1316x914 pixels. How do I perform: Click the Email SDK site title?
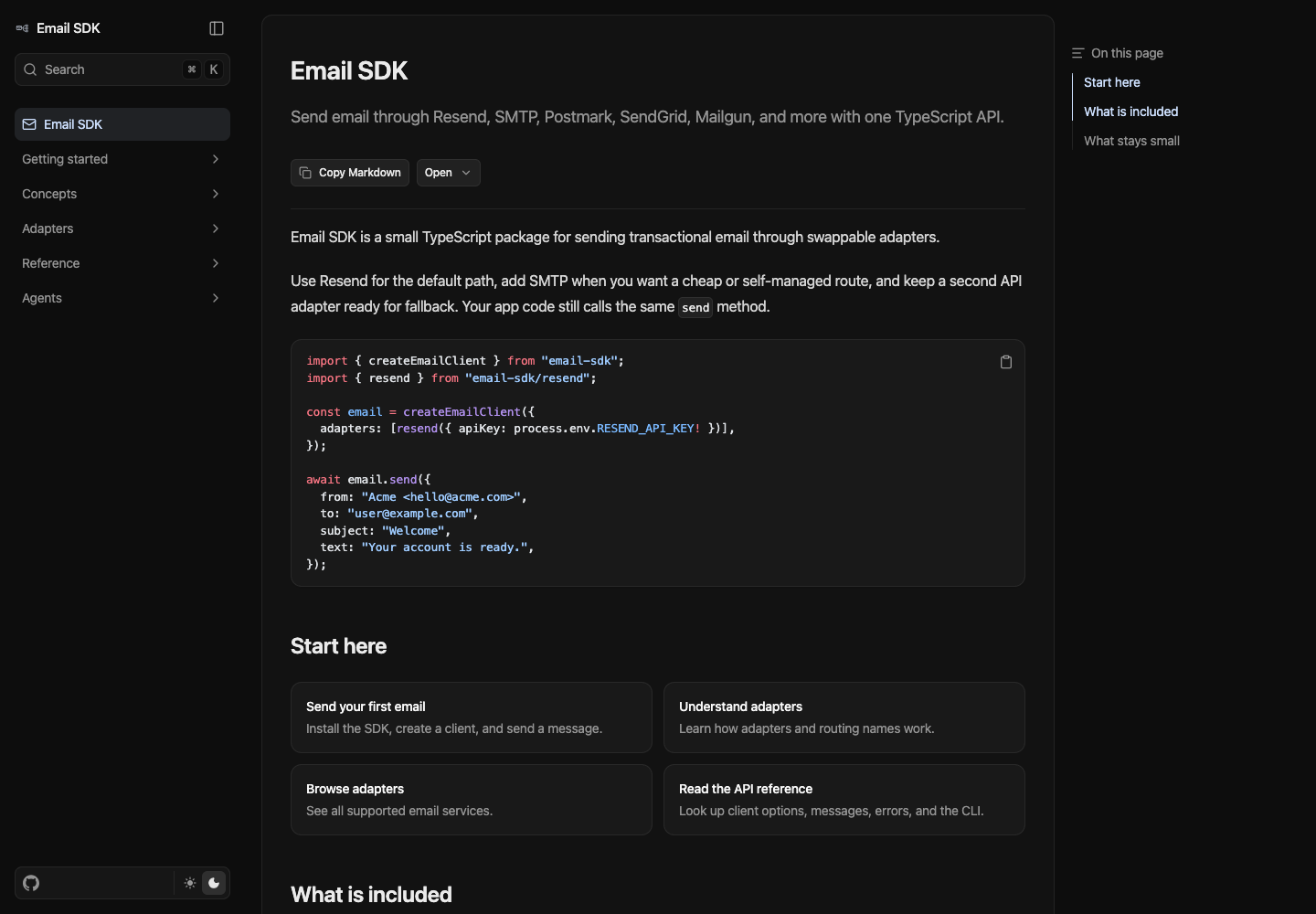(69, 28)
